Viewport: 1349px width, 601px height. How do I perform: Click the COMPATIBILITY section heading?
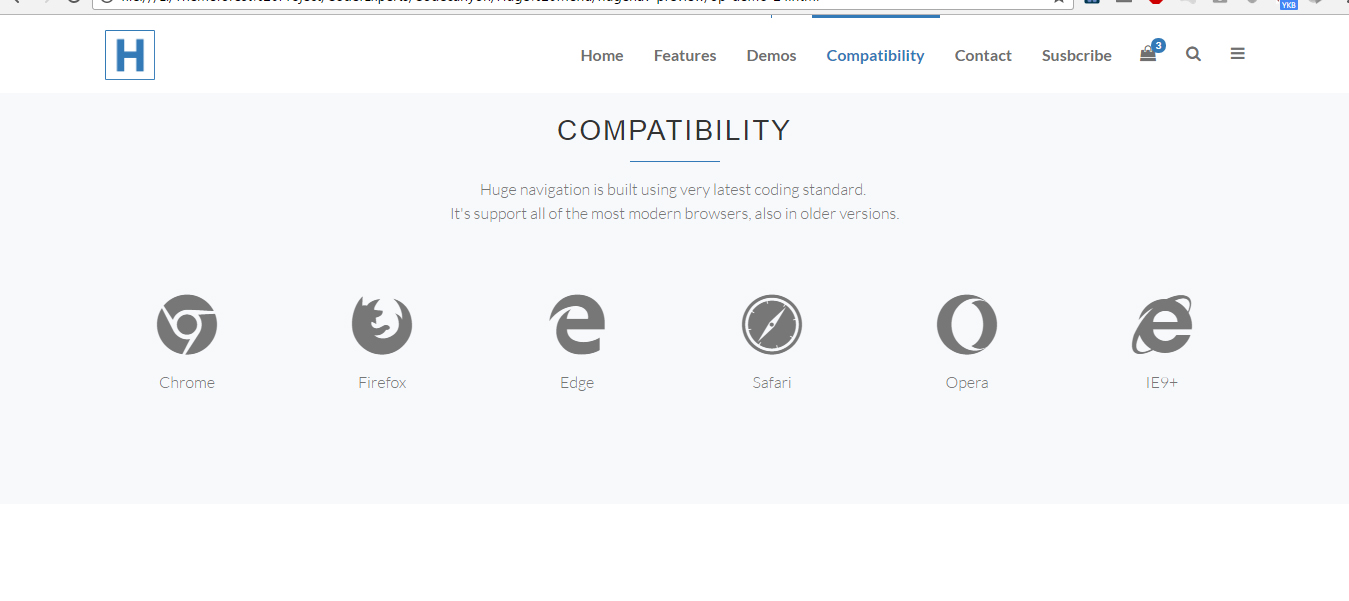(x=674, y=131)
